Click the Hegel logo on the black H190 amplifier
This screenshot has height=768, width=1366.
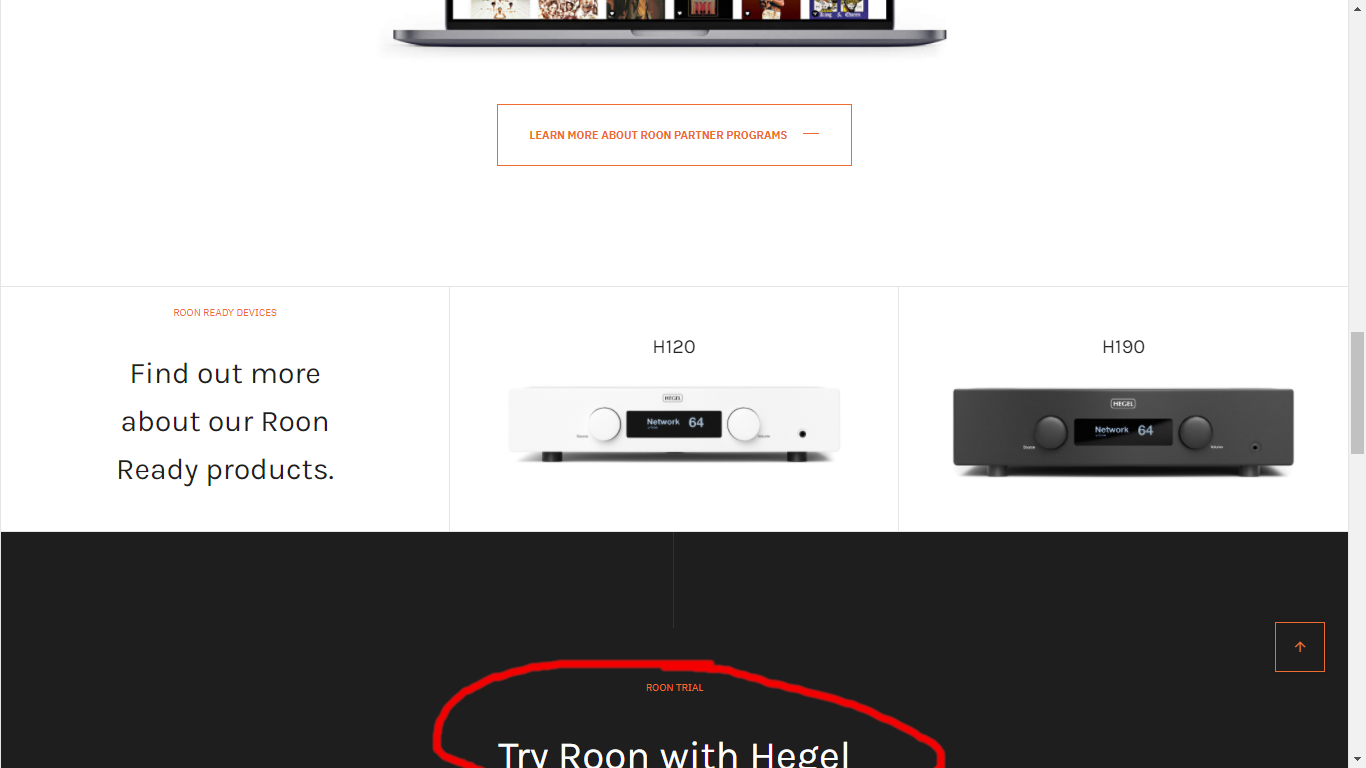coord(1123,403)
